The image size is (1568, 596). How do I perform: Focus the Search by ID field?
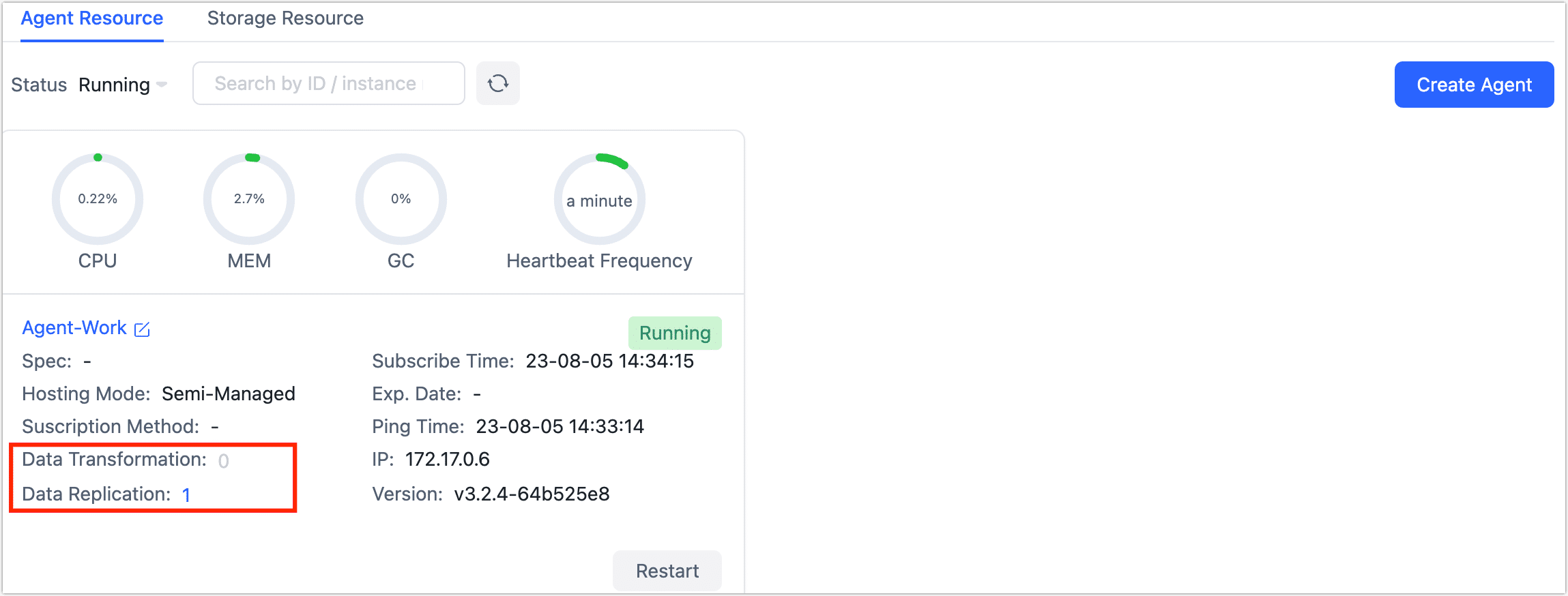coord(328,84)
